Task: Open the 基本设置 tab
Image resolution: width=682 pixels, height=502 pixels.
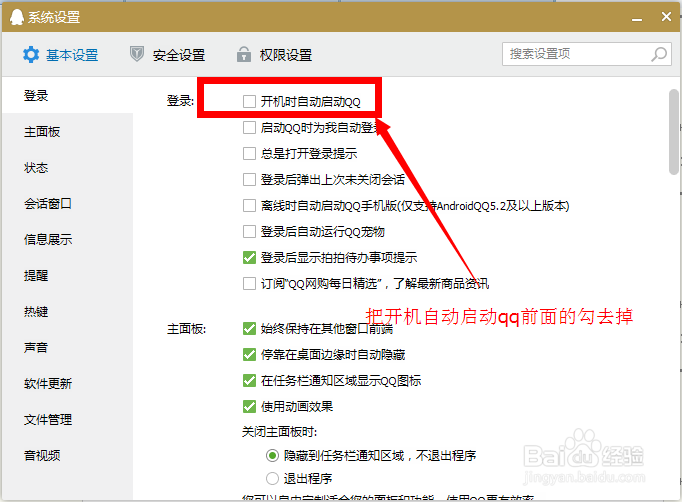Action: 61,55
